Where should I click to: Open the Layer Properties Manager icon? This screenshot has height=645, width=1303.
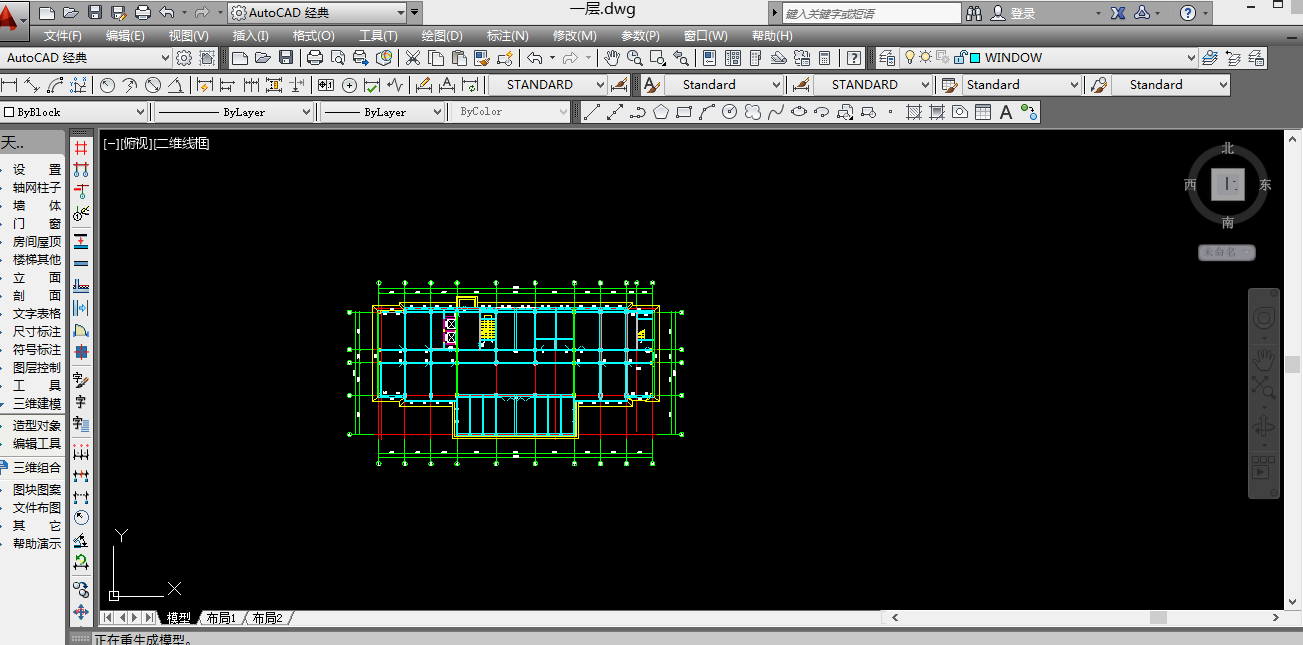coord(887,58)
